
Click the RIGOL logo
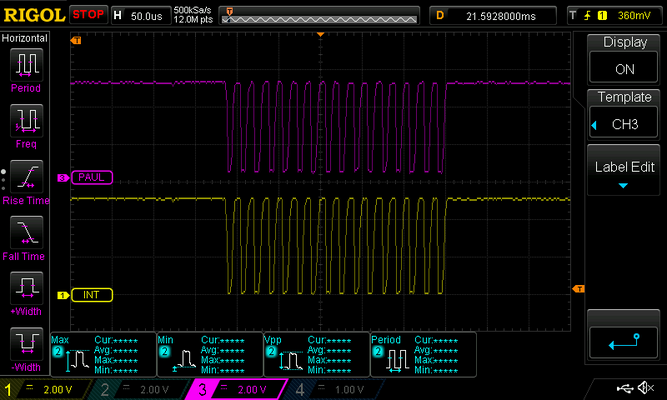click(x=35, y=15)
